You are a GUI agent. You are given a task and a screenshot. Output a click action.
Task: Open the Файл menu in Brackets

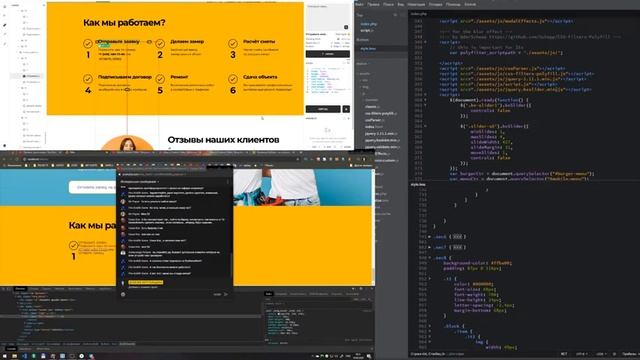click(x=359, y=4)
